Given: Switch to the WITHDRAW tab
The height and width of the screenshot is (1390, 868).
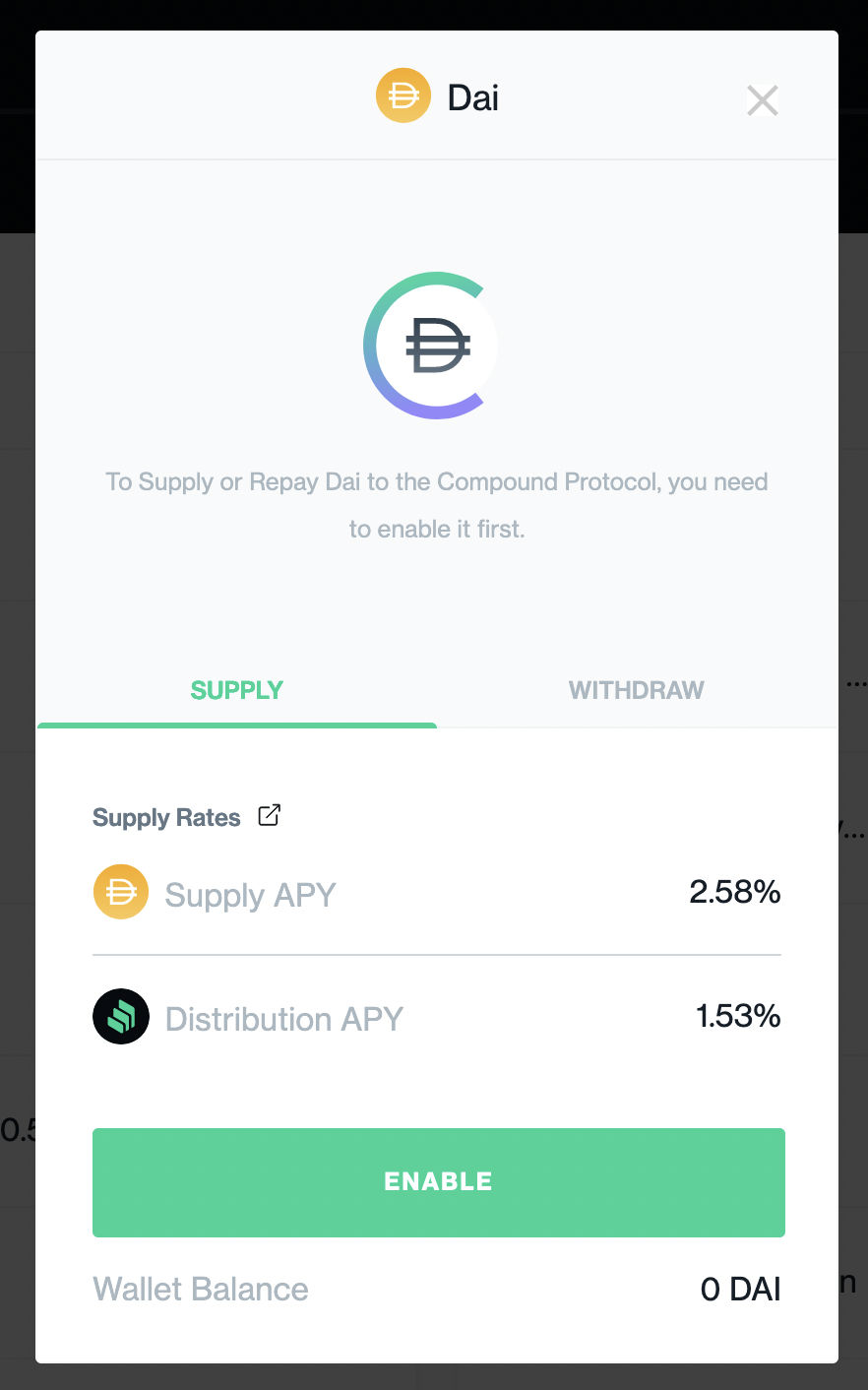Looking at the screenshot, I should coord(636,690).
